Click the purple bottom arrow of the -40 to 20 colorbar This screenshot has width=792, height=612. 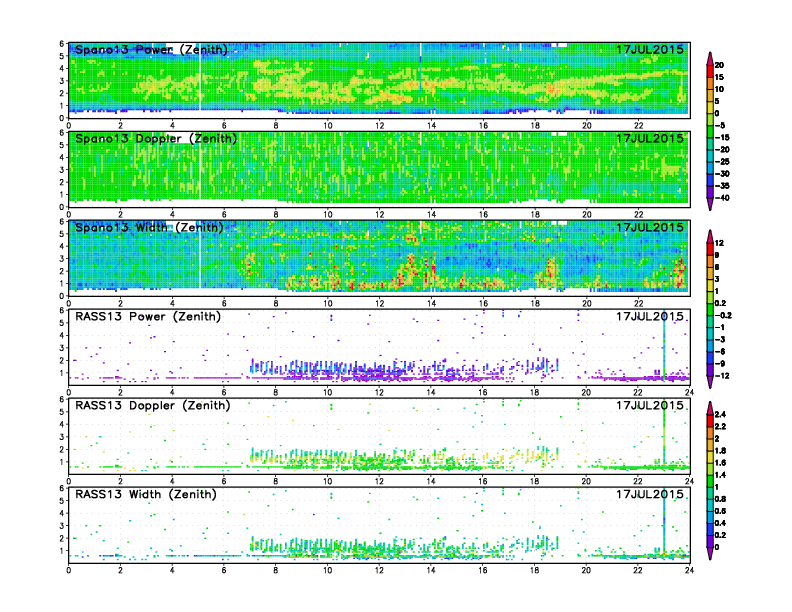(x=710, y=204)
